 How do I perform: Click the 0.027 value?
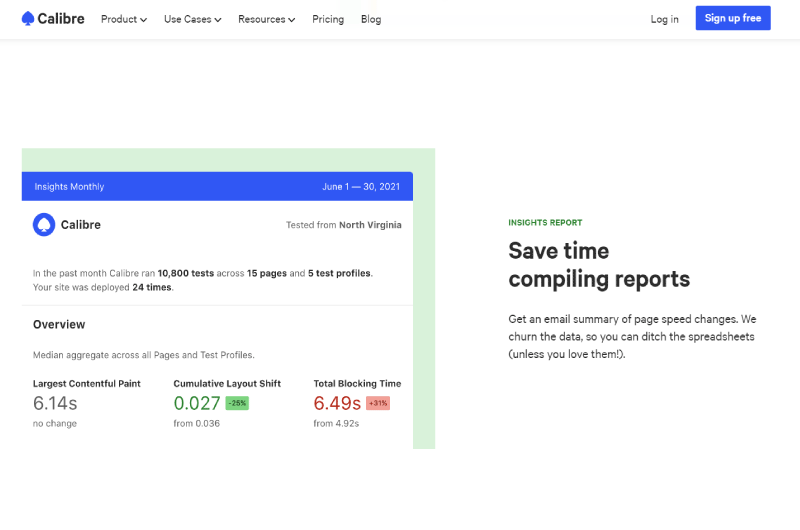[197, 403]
